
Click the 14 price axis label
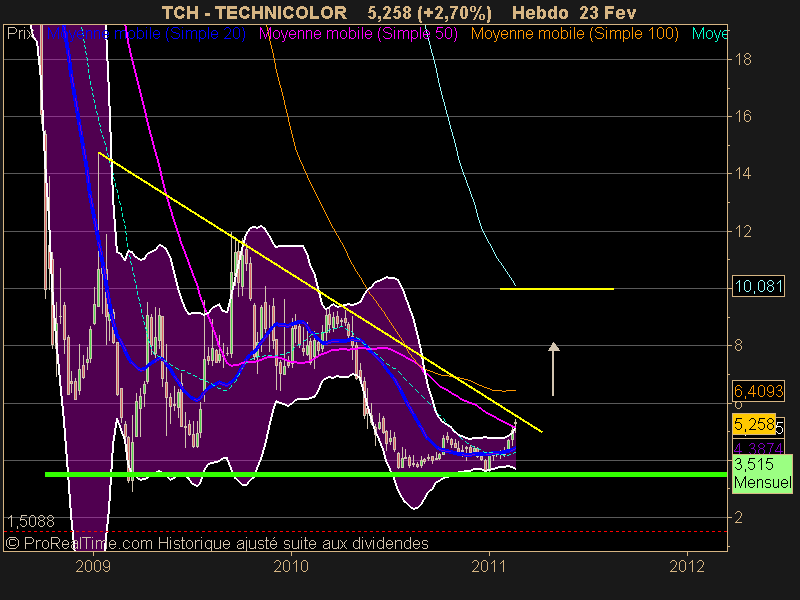click(x=743, y=174)
